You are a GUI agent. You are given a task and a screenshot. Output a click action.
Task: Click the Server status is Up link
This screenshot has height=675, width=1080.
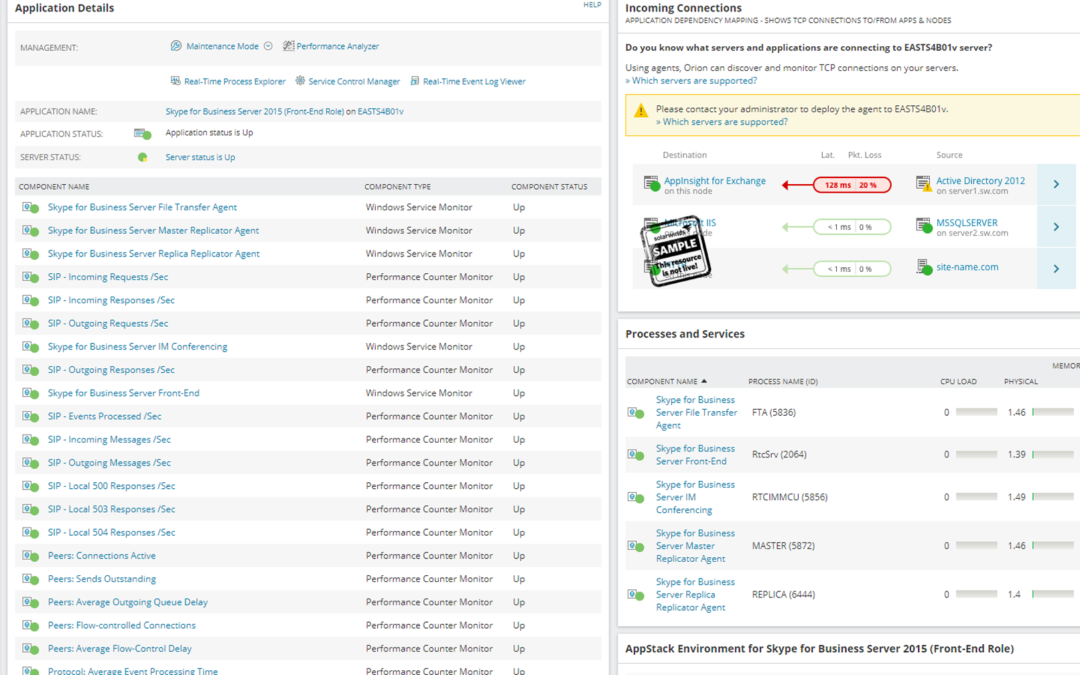(x=200, y=157)
